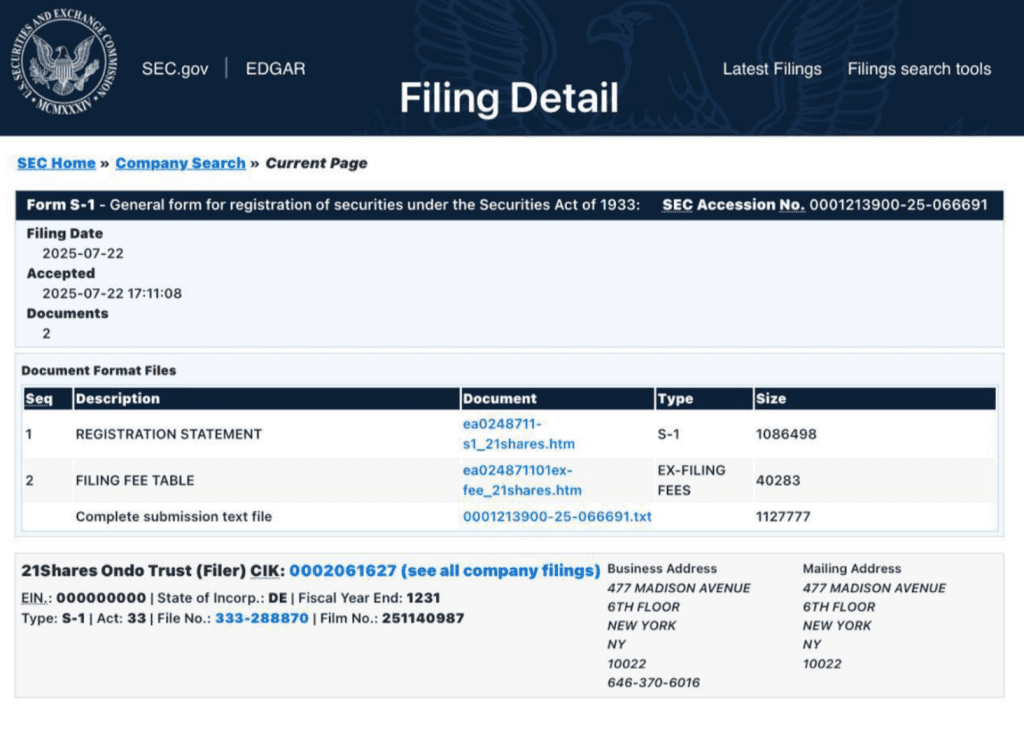Open CIK 0002061627 company filings link

(444, 571)
